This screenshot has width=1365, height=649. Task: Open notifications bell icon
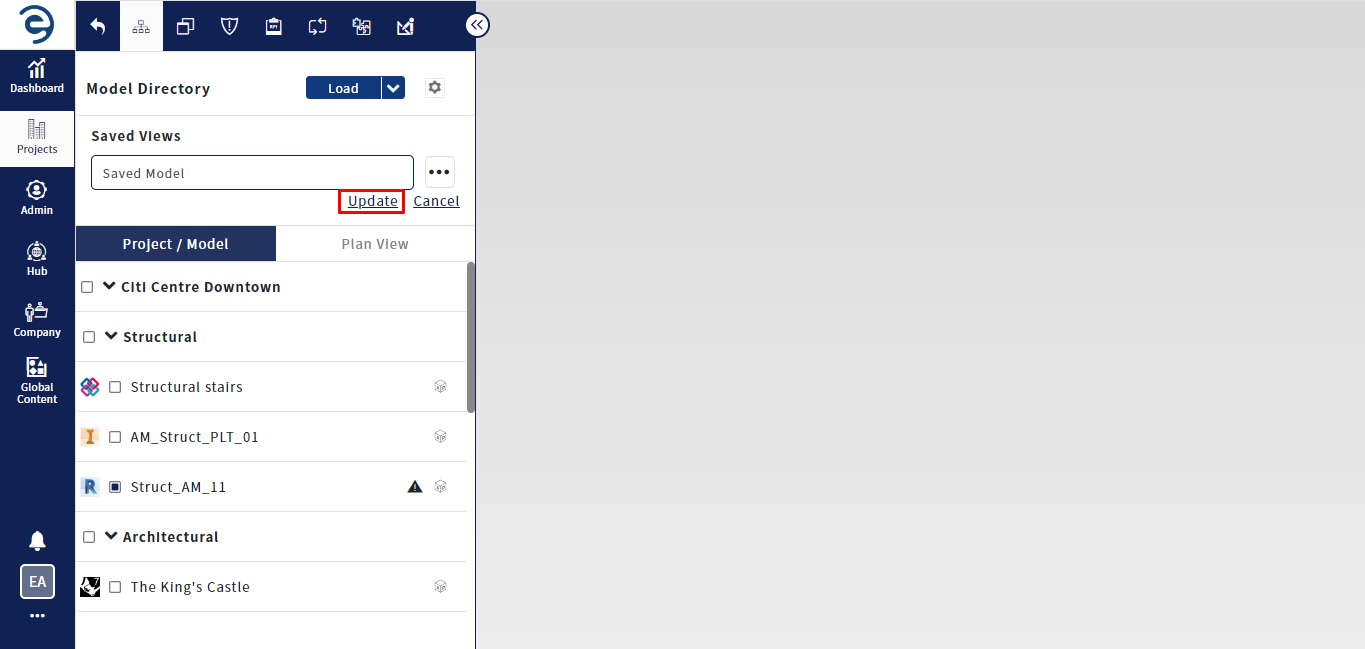coord(37,541)
